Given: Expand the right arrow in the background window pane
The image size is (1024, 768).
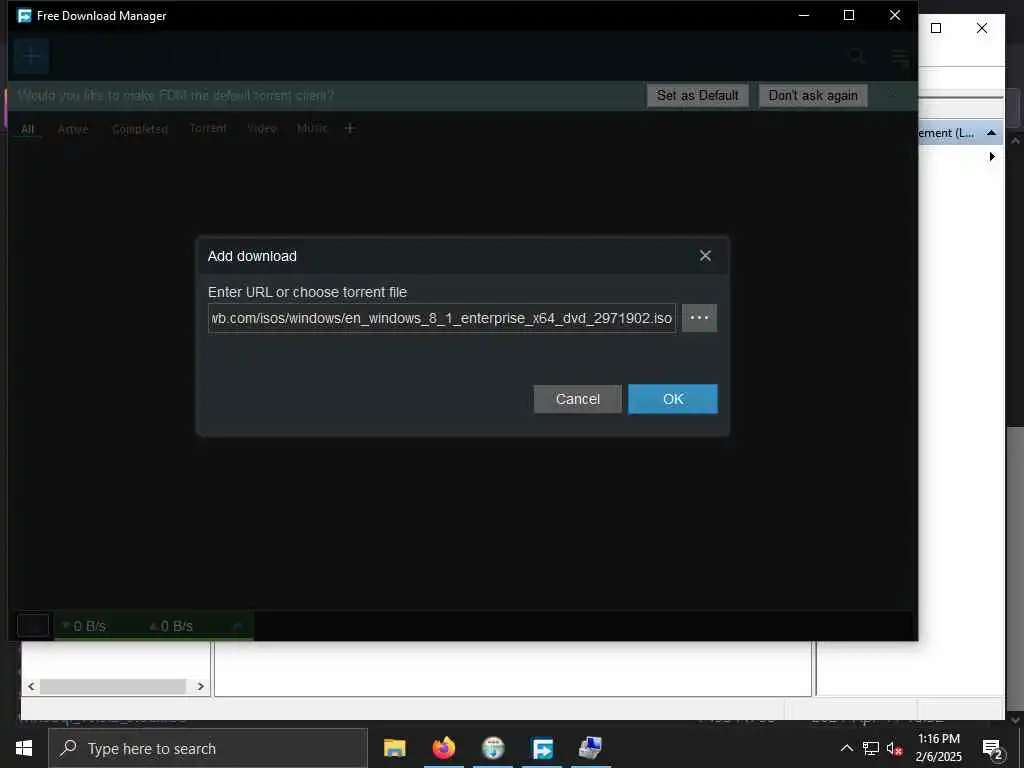Looking at the screenshot, I should point(992,157).
